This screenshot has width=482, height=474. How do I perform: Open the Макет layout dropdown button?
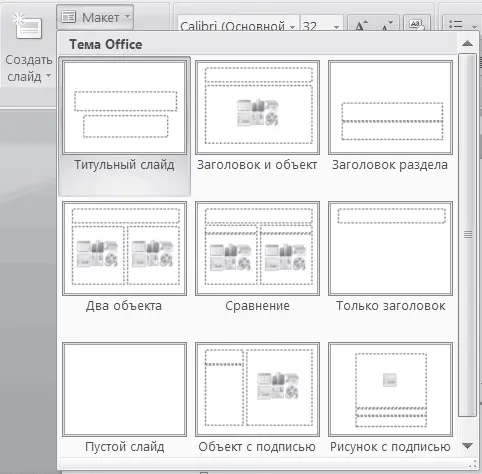(95, 17)
